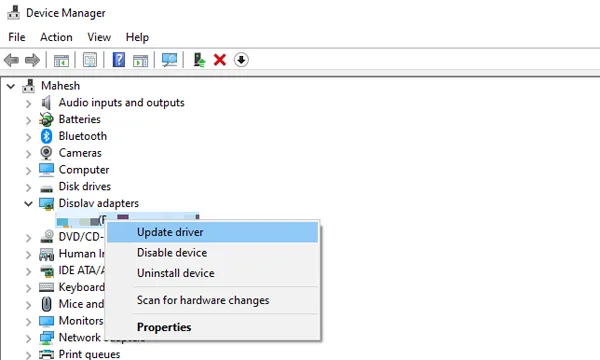Select the Cameras label

click(80, 153)
